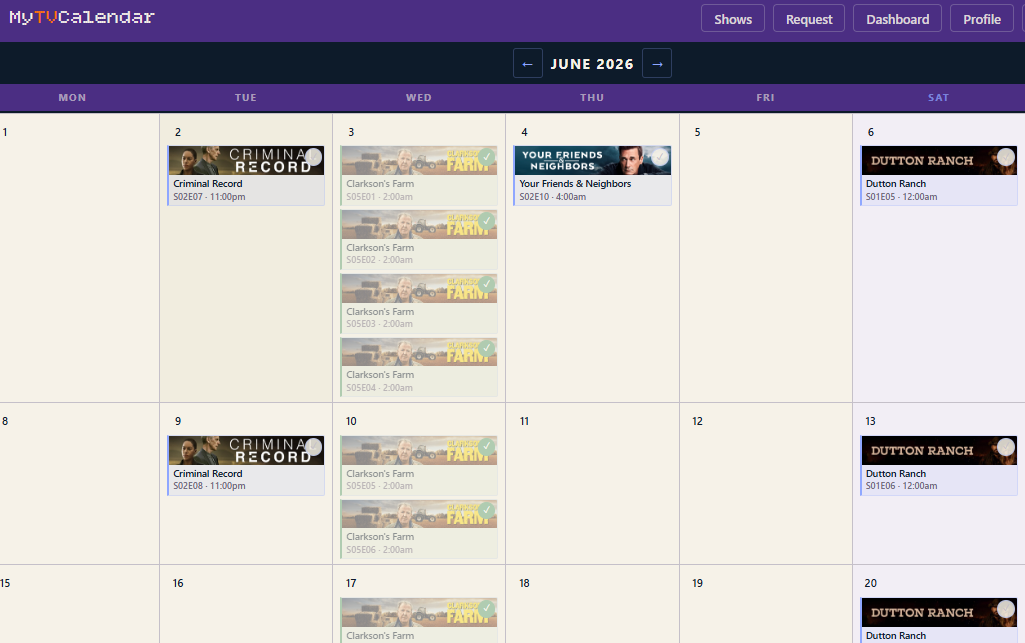
Task: Open Clarkson's Farm banner on June 17
Action: pyautogui.click(x=419, y=612)
